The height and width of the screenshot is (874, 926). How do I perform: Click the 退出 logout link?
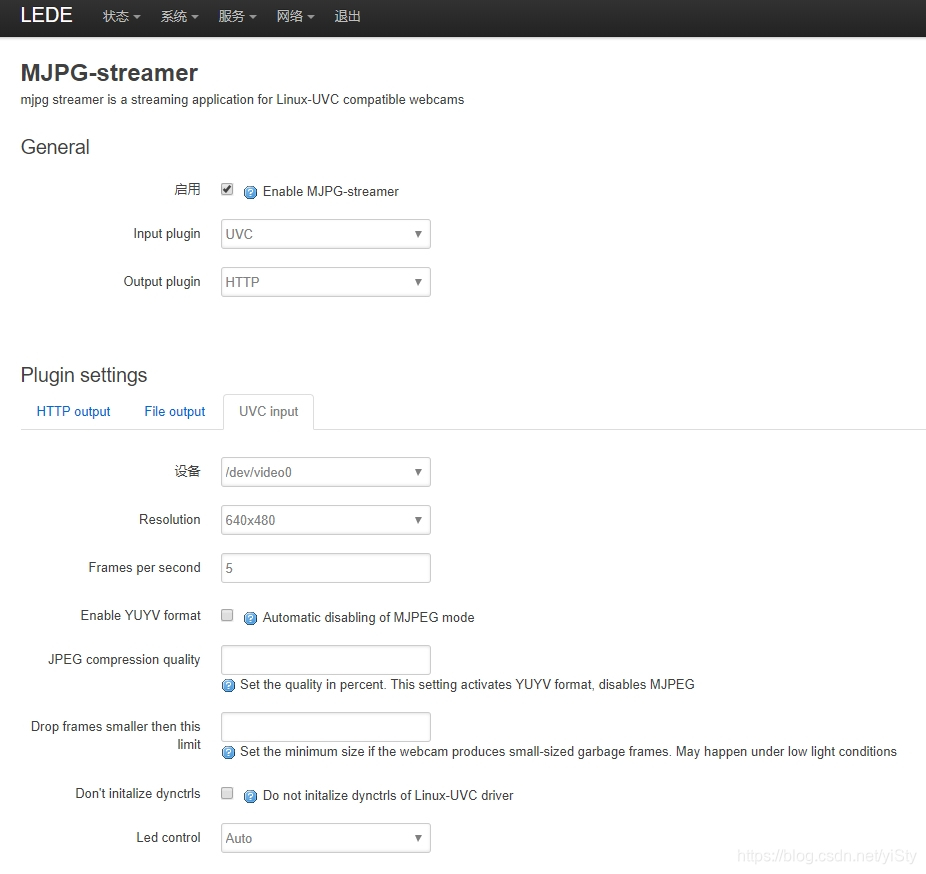click(x=347, y=17)
